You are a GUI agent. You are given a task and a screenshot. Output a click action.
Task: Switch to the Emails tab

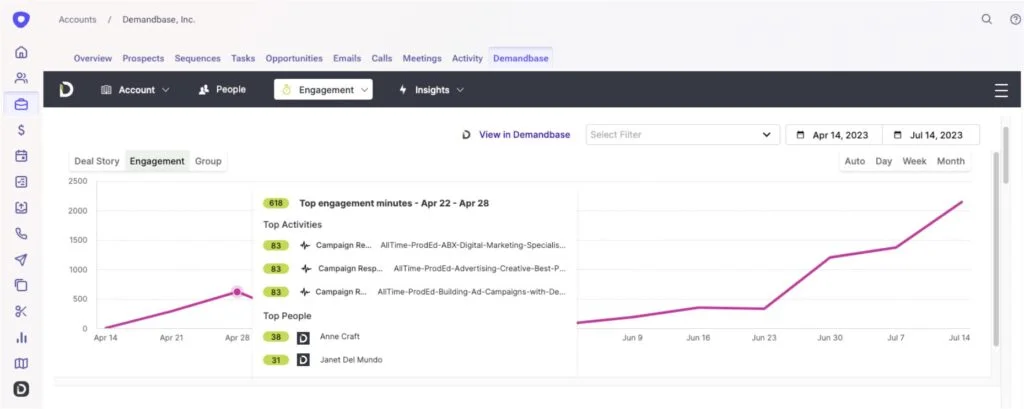pyautogui.click(x=347, y=58)
